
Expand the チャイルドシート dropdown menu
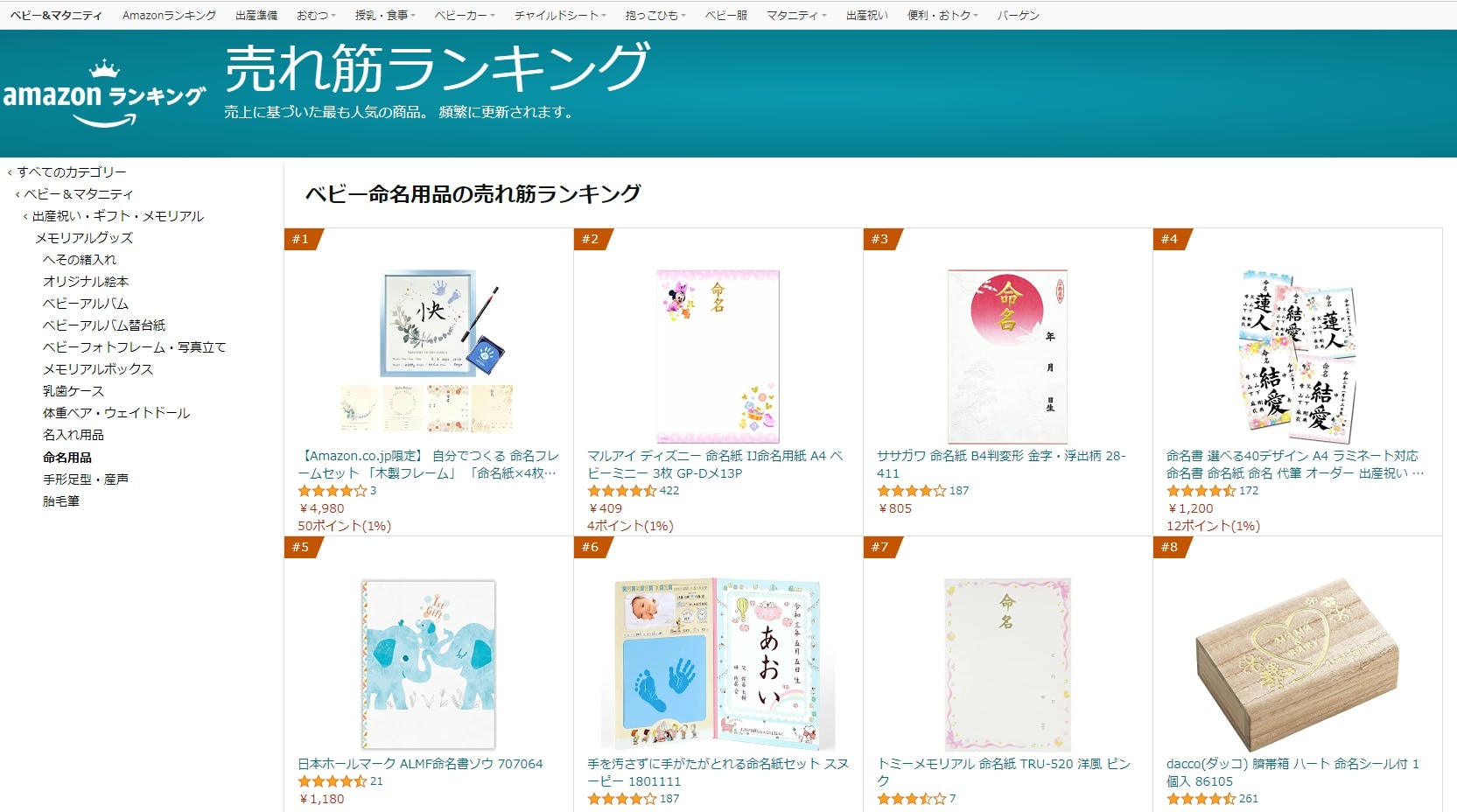(560, 16)
